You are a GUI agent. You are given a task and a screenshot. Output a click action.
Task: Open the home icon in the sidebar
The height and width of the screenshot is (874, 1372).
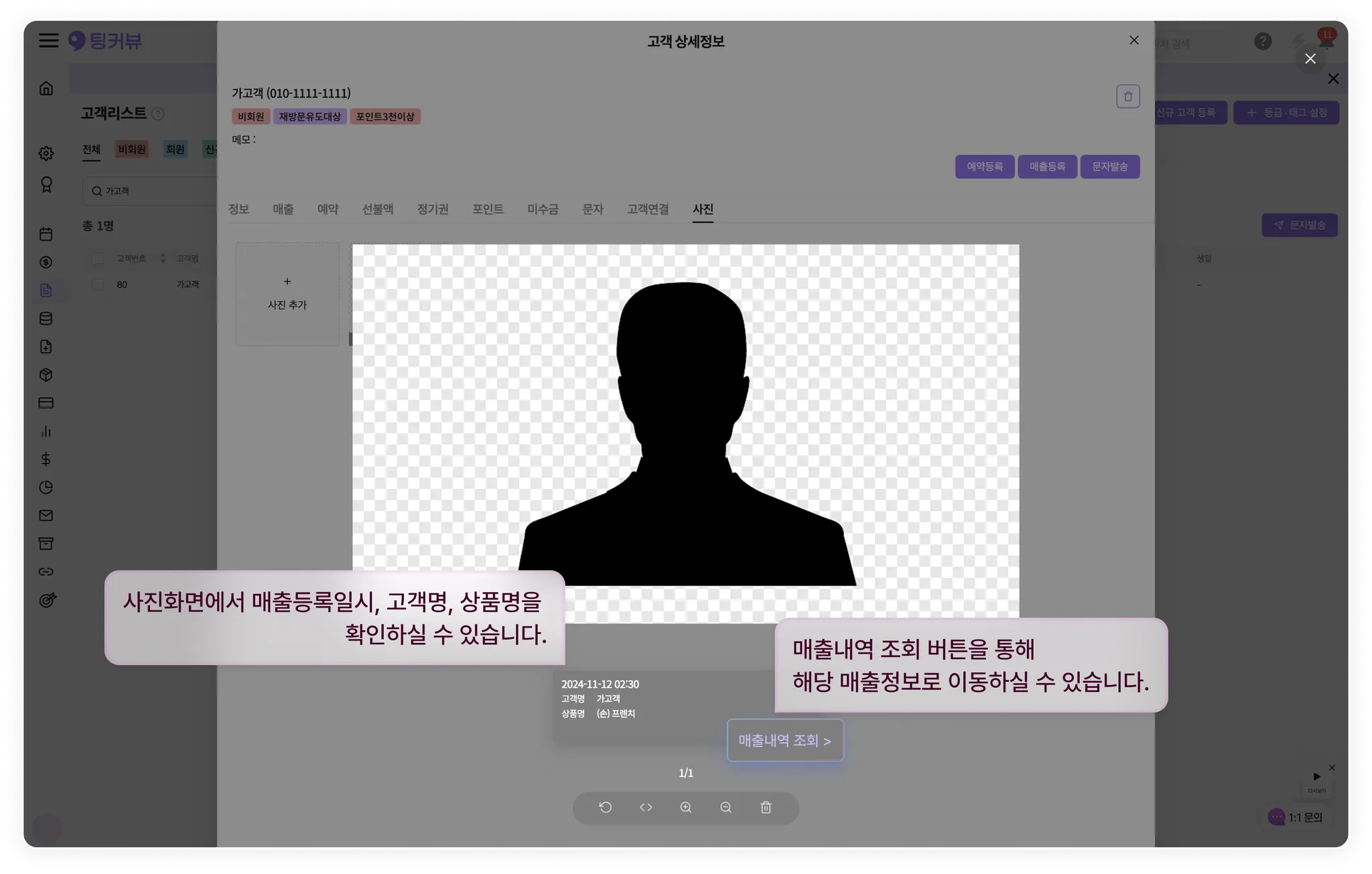pyautogui.click(x=46, y=88)
